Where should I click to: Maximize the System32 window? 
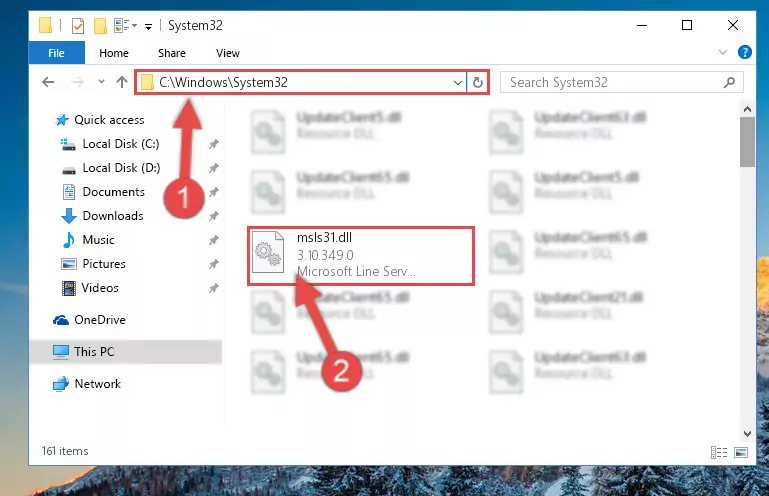687,26
